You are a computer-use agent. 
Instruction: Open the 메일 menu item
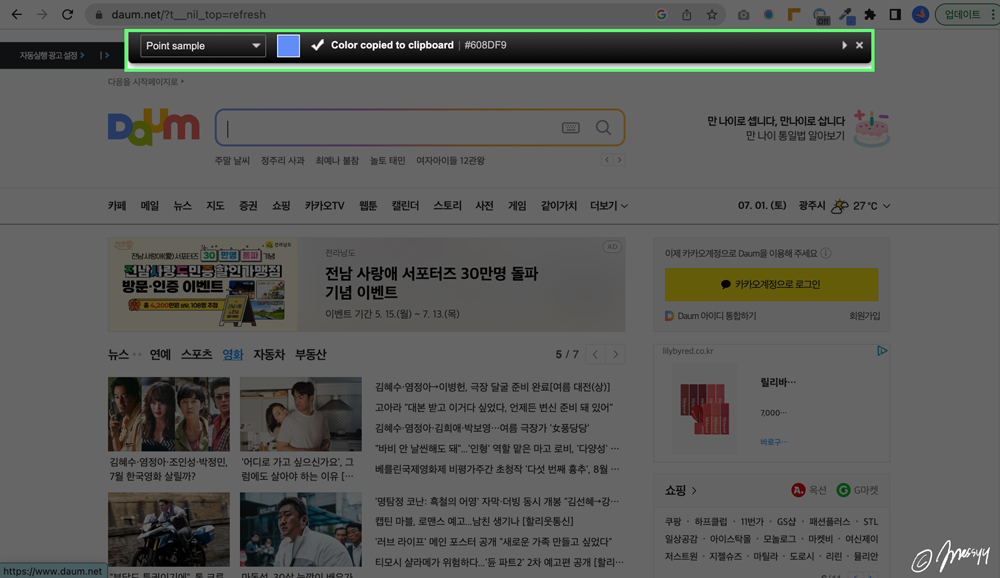tap(150, 205)
